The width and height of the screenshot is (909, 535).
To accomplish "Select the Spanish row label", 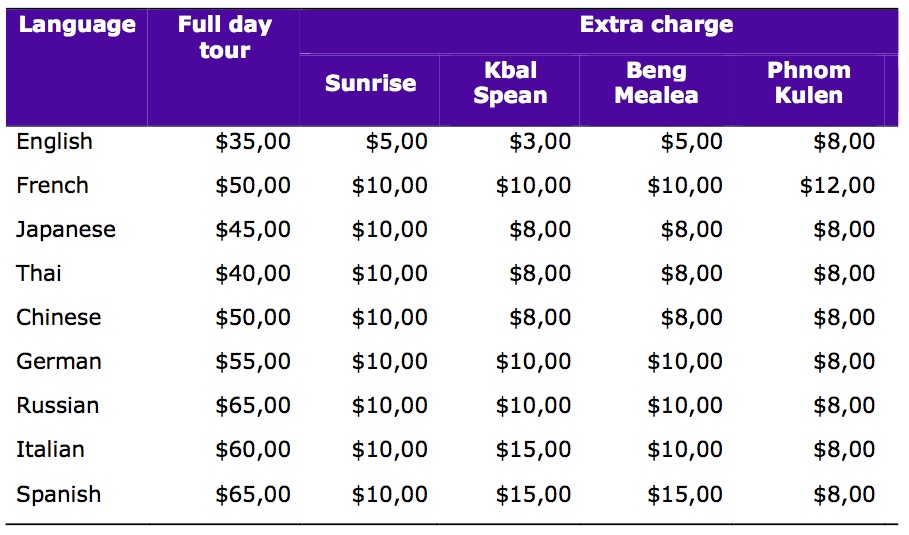I will (59, 494).
